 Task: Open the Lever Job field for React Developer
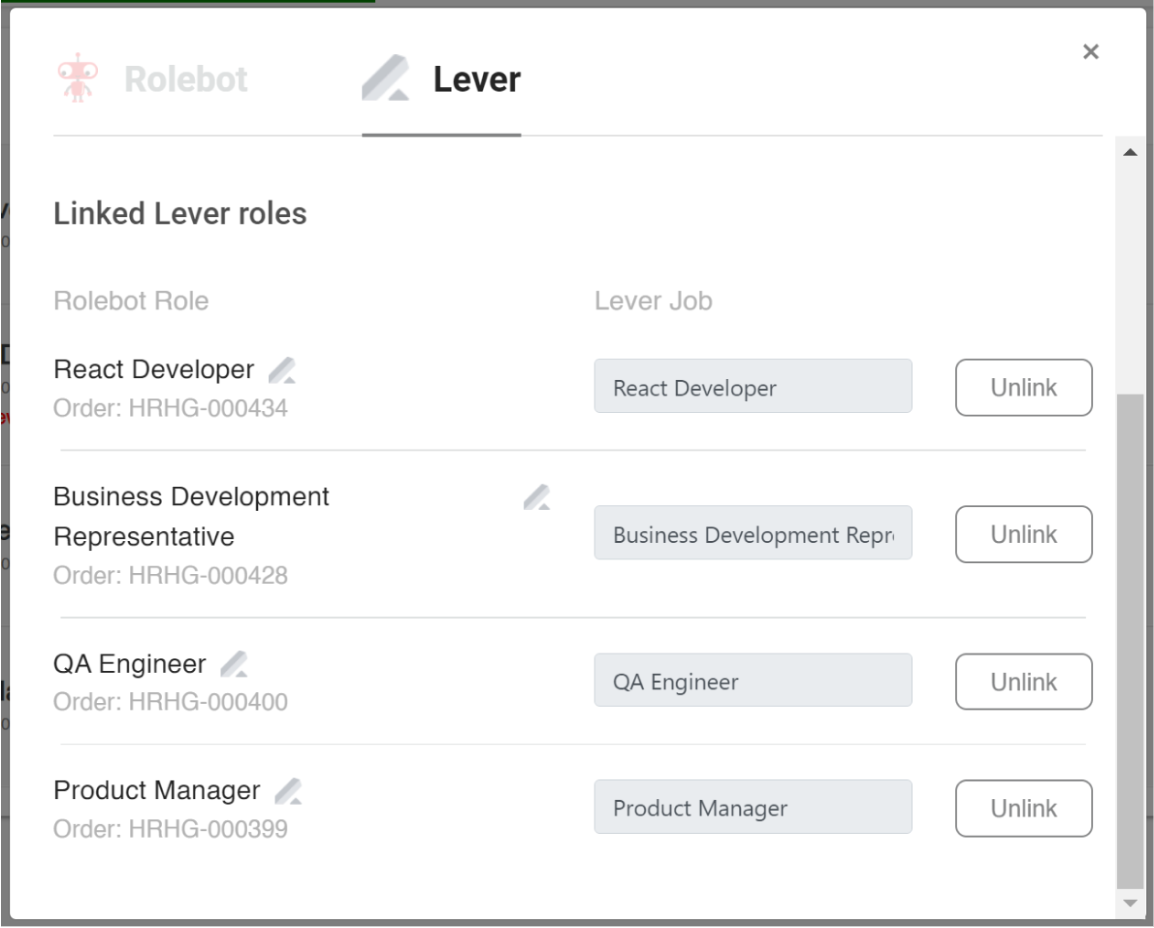coord(752,386)
